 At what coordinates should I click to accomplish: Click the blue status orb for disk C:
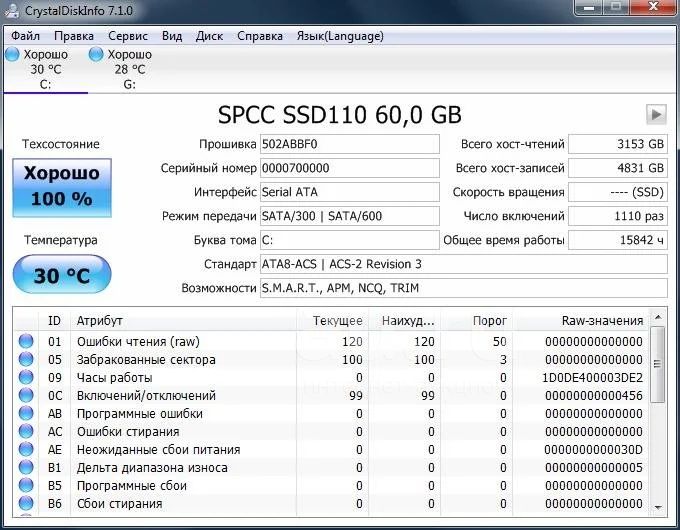[x=12, y=55]
